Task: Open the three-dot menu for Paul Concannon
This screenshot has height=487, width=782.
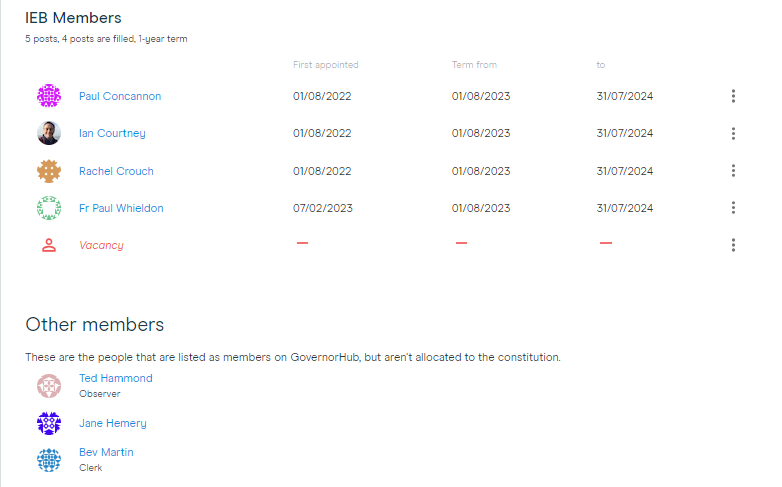Action: [x=733, y=96]
